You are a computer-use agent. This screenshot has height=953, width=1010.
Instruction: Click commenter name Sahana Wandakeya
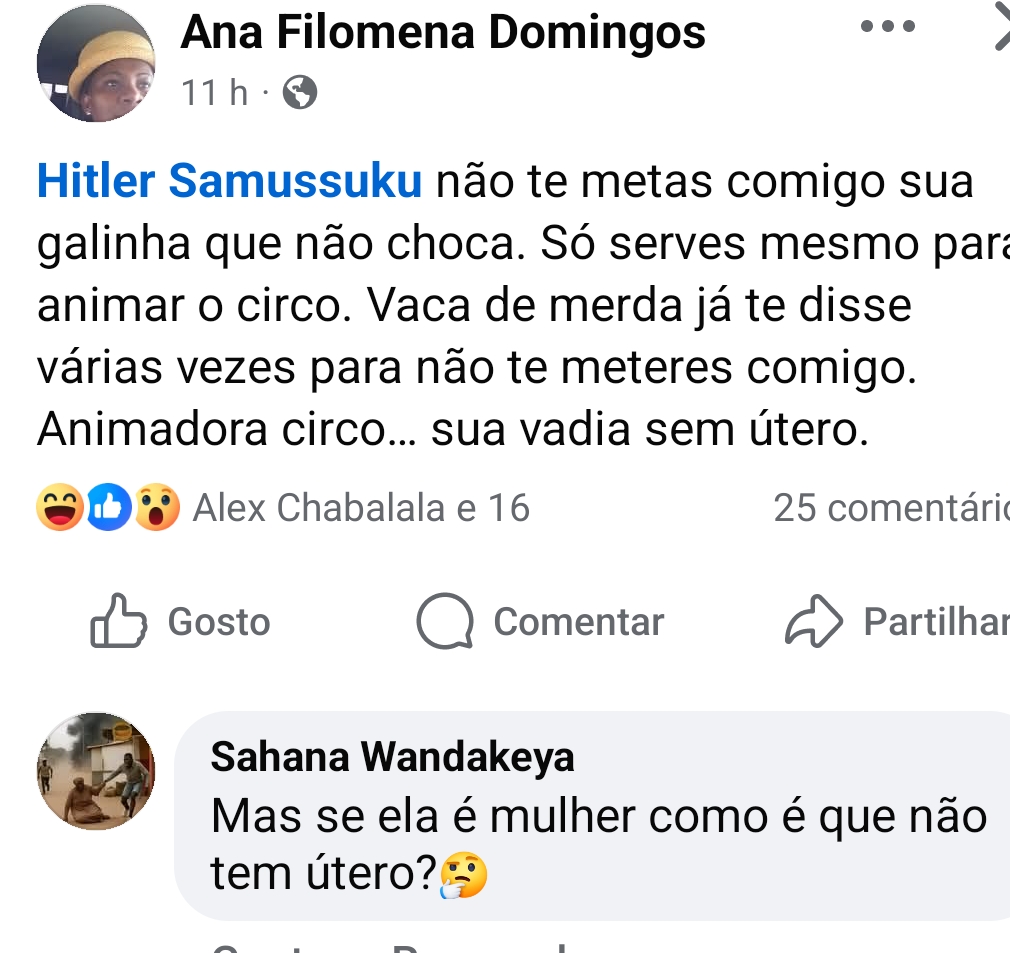click(393, 757)
